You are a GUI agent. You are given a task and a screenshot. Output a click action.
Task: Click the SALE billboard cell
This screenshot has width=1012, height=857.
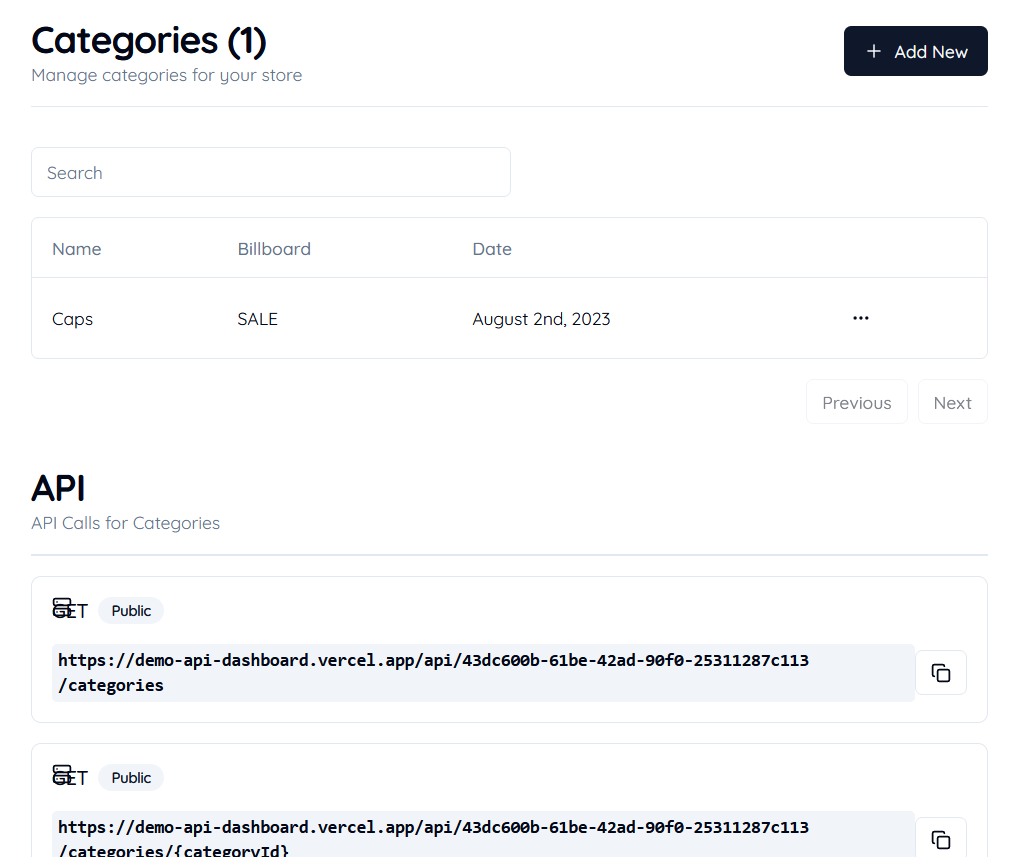258,319
